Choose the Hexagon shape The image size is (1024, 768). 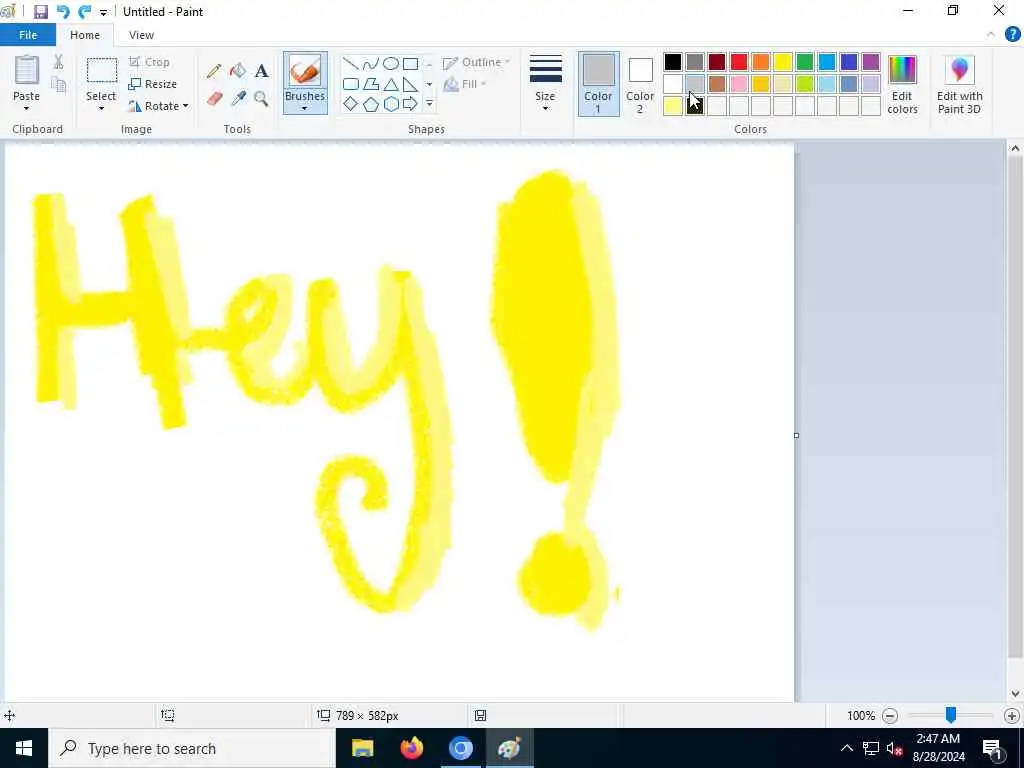point(391,104)
